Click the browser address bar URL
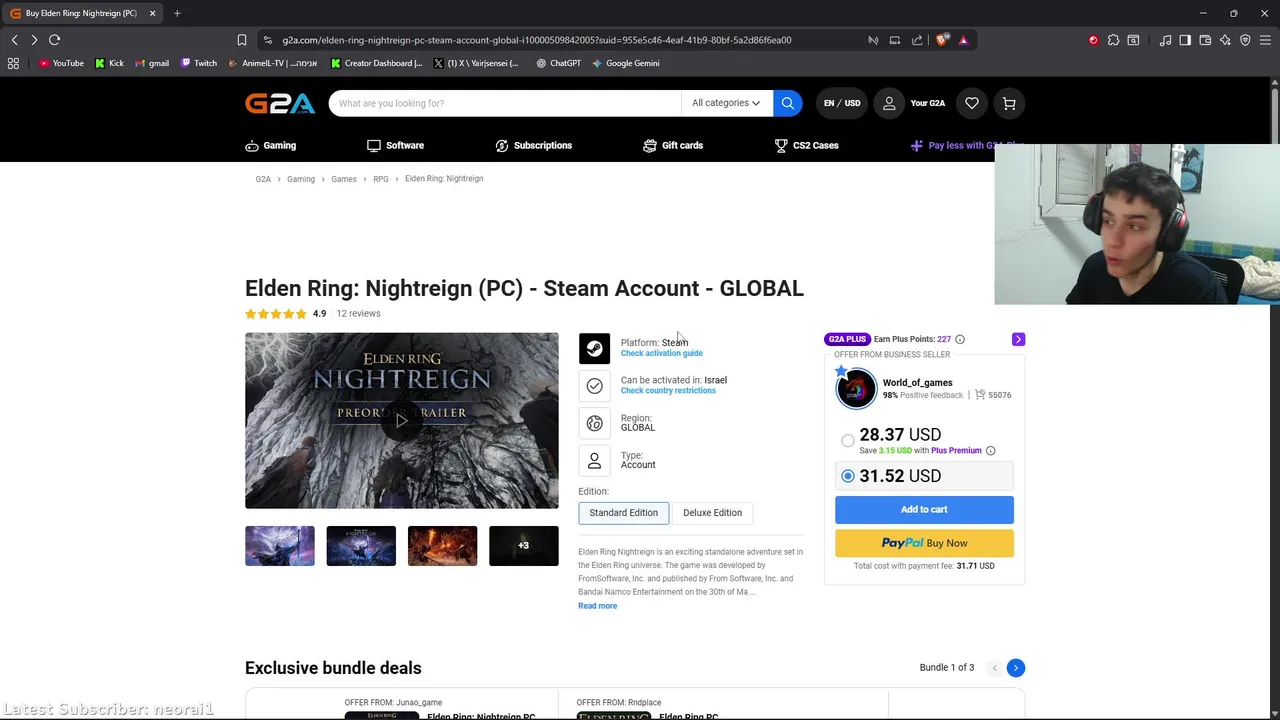Screen dimensions: 1280x720 [x=536, y=40]
